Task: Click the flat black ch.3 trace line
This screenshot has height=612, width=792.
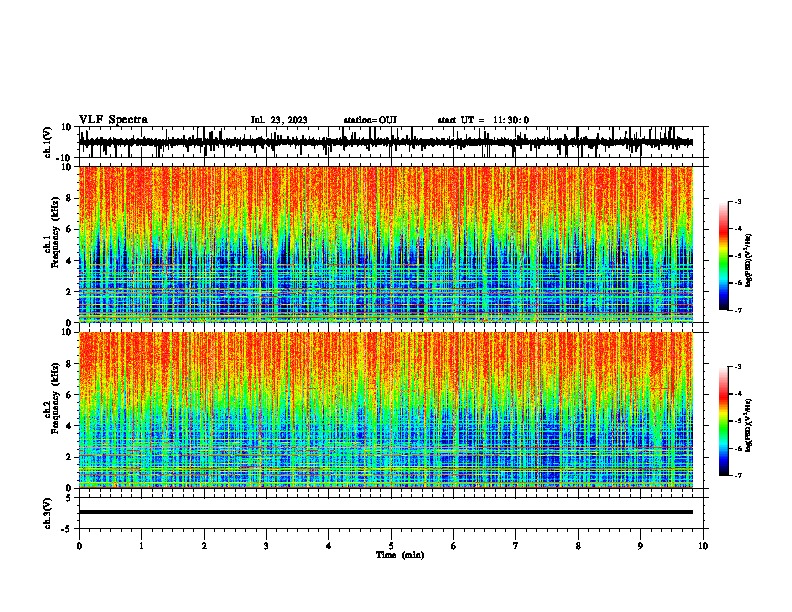Action: pos(386,512)
